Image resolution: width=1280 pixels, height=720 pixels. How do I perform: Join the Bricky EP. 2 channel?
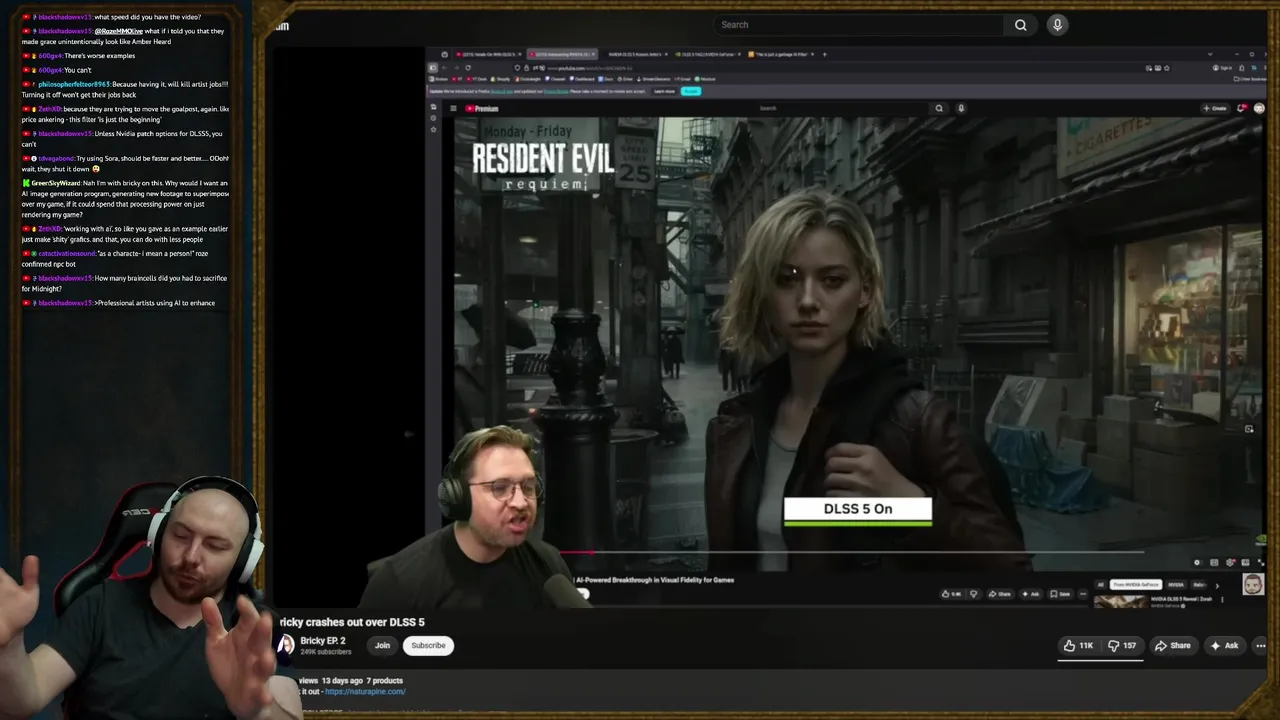[382, 646]
